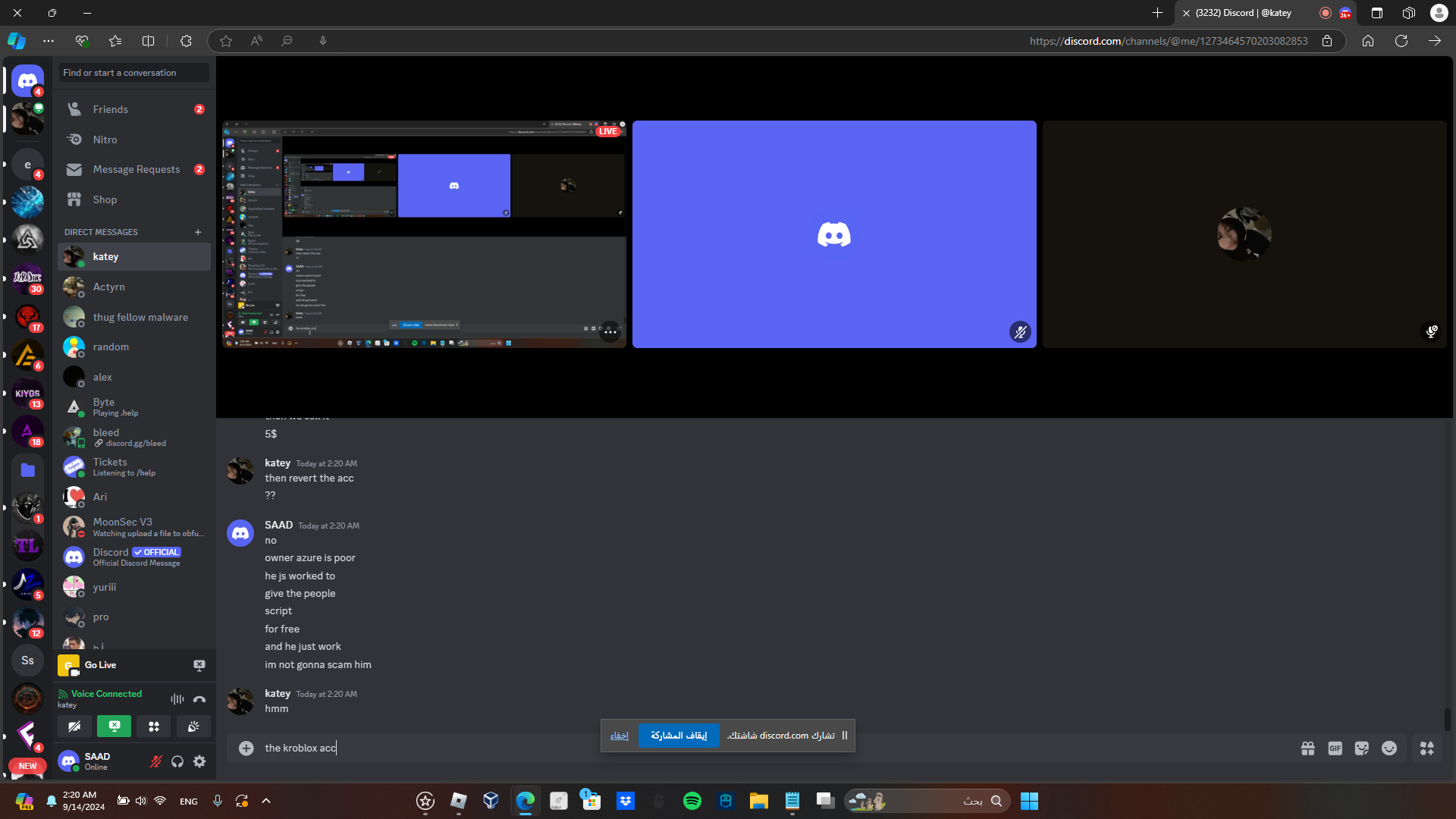1456x819 pixels.
Task: Hide the screen sharing notification bar
Action: [620, 736]
